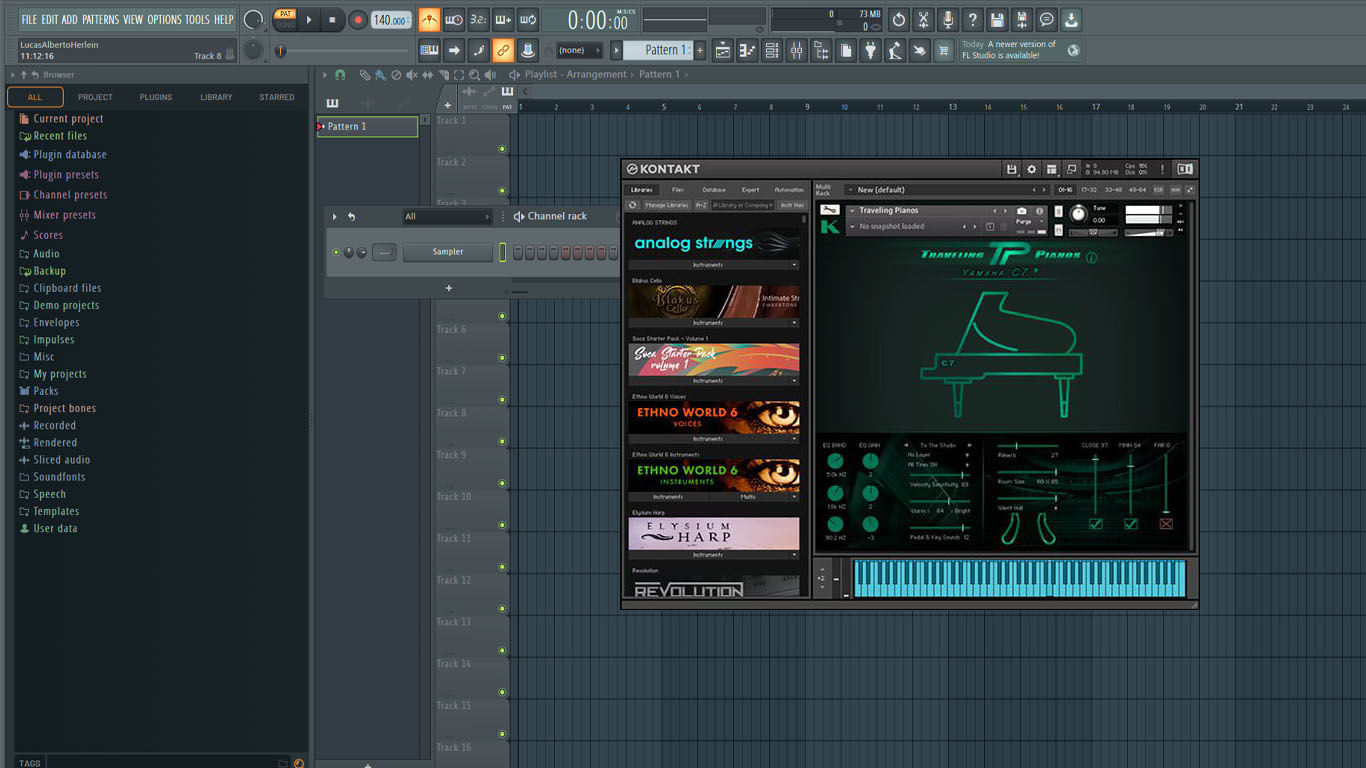Open the (none) snap dropdown
This screenshot has height=768, width=1366.
coord(579,50)
